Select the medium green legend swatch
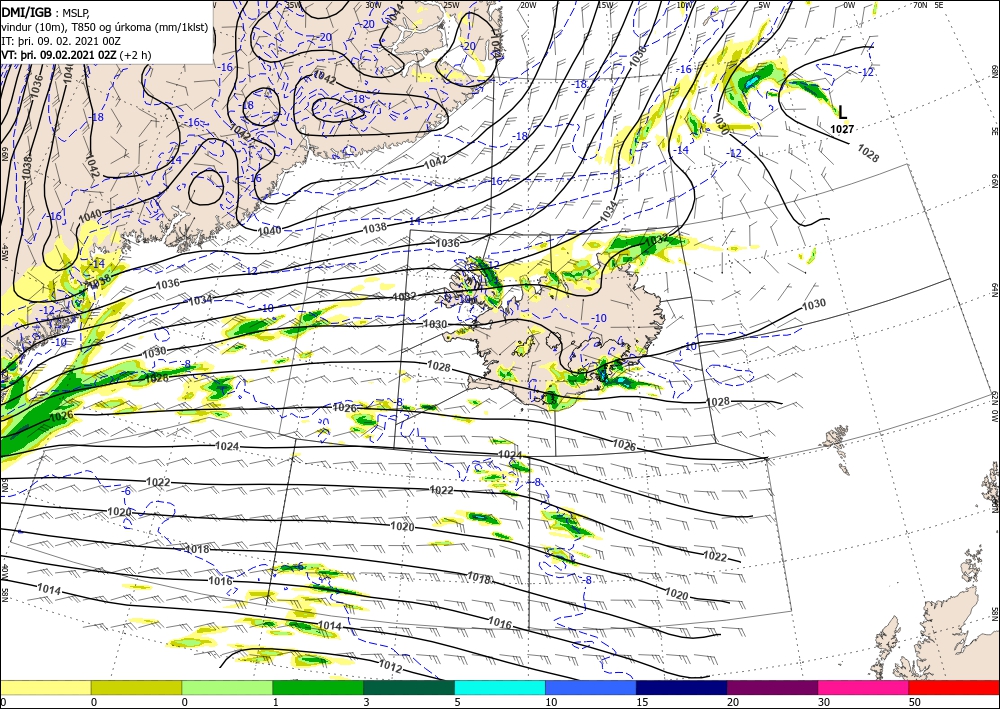Screen dimensions: 1000x709 tap(318, 687)
